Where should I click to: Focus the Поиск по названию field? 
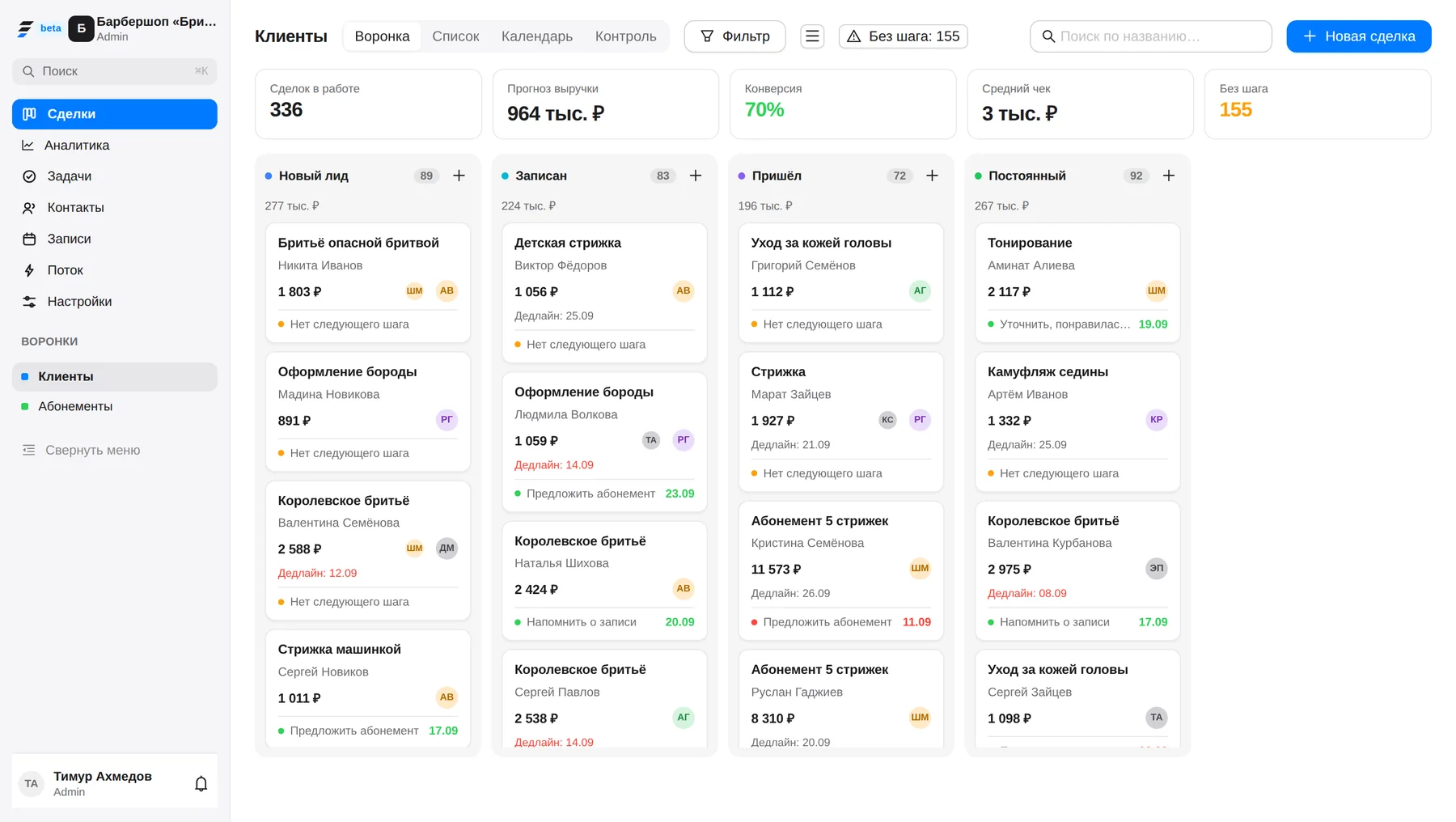pyautogui.click(x=1151, y=36)
